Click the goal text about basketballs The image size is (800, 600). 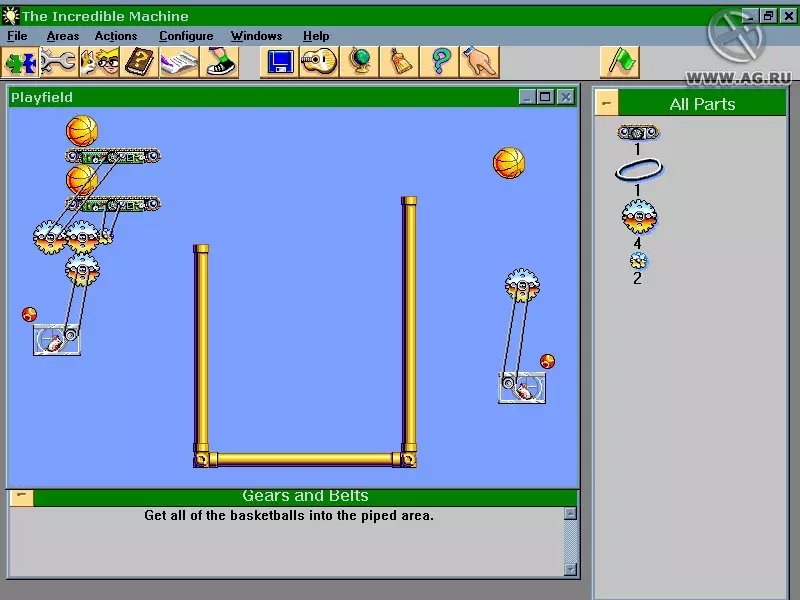tap(289, 515)
